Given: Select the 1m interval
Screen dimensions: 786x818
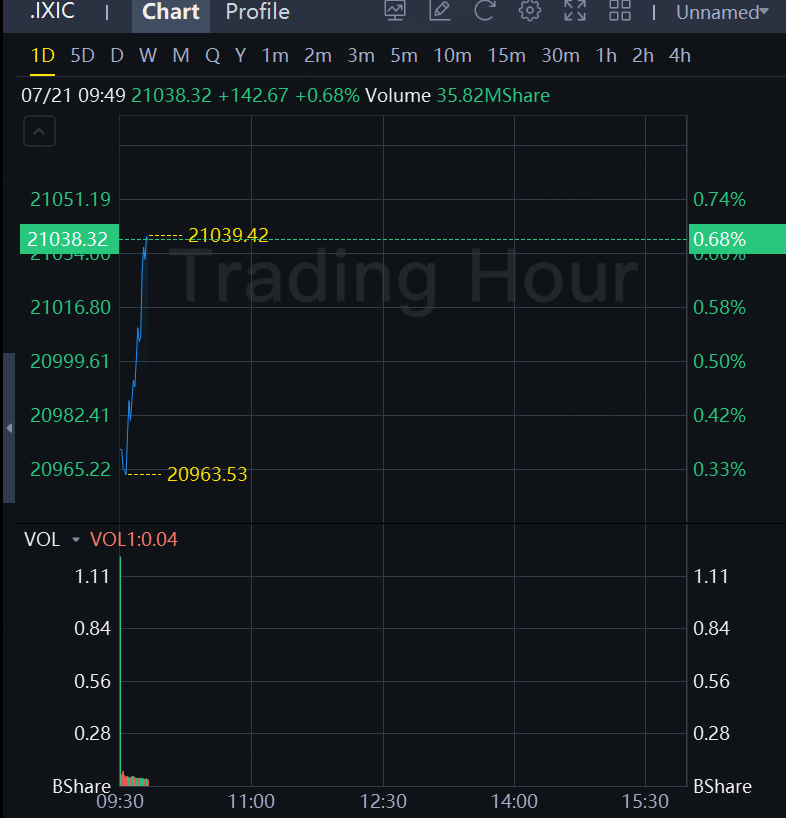Looking at the screenshot, I should 275,56.
